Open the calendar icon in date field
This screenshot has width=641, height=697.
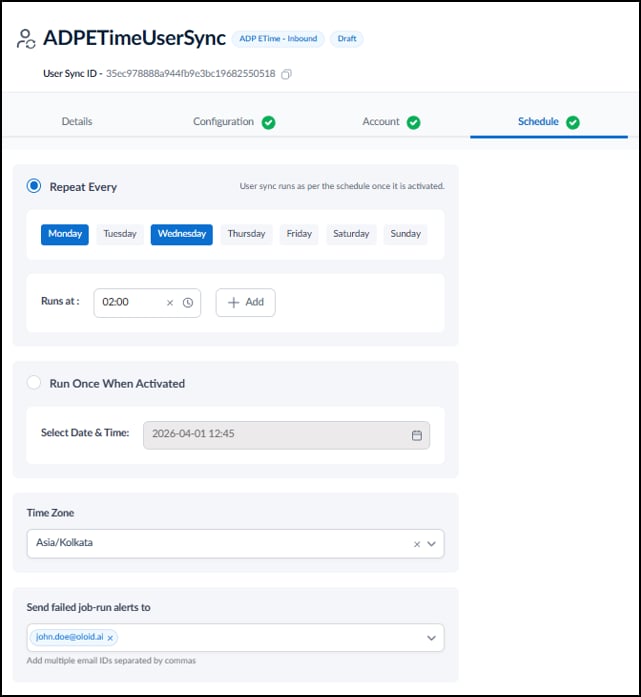point(417,435)
